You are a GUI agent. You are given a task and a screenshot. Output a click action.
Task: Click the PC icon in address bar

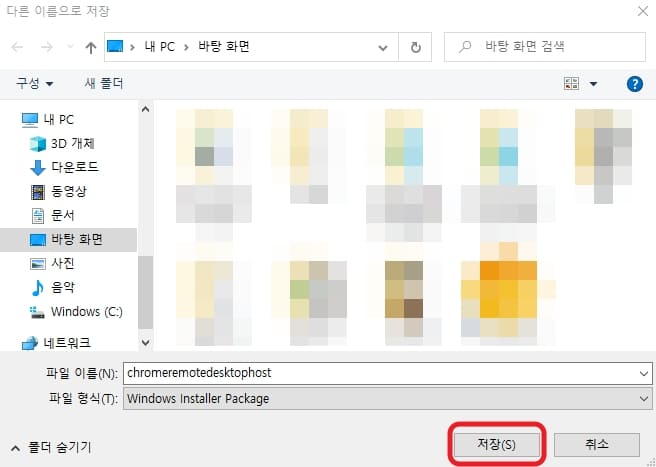point(115,46)
